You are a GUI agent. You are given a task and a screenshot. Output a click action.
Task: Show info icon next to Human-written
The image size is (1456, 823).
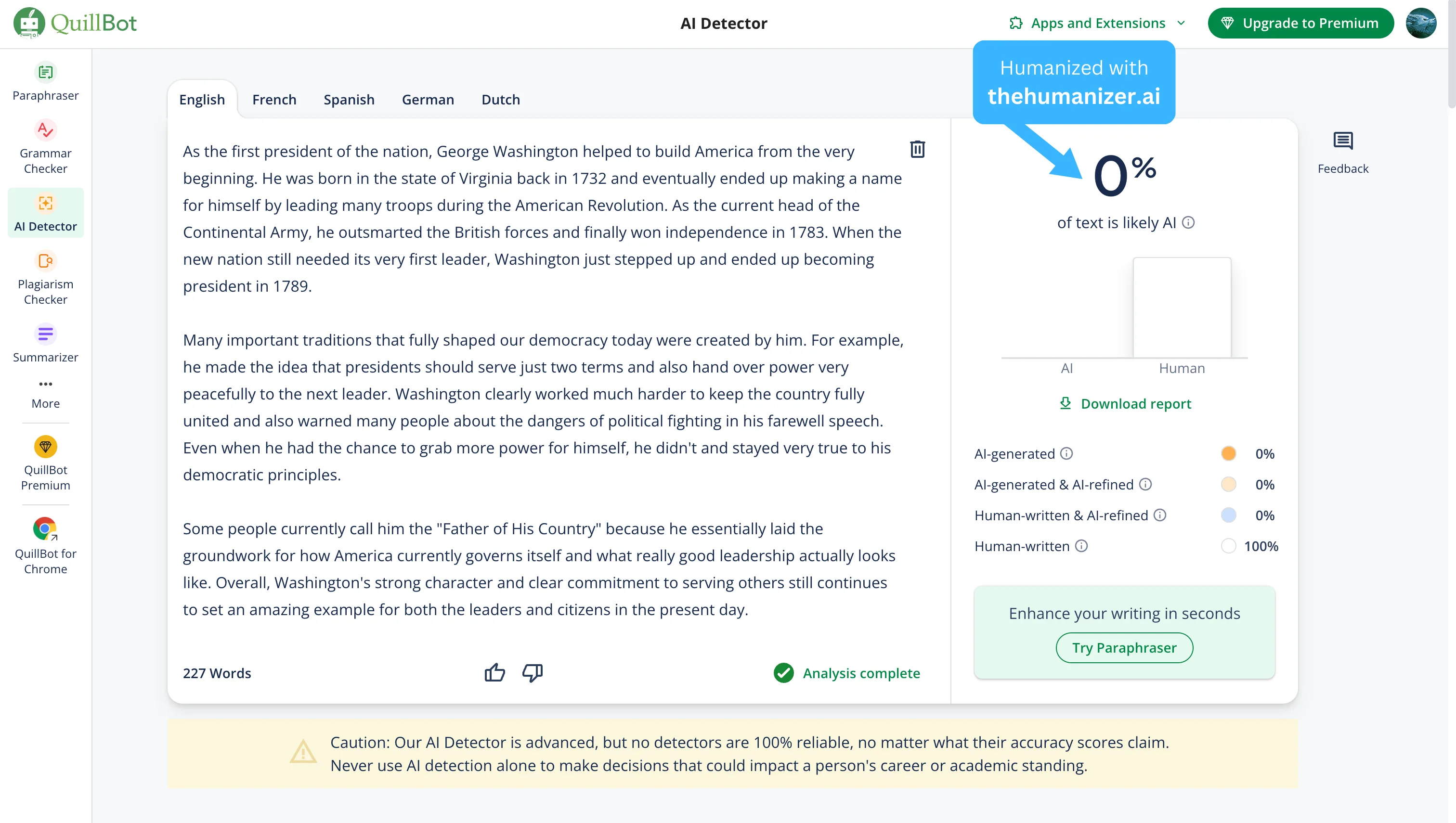coord(1081,546)
